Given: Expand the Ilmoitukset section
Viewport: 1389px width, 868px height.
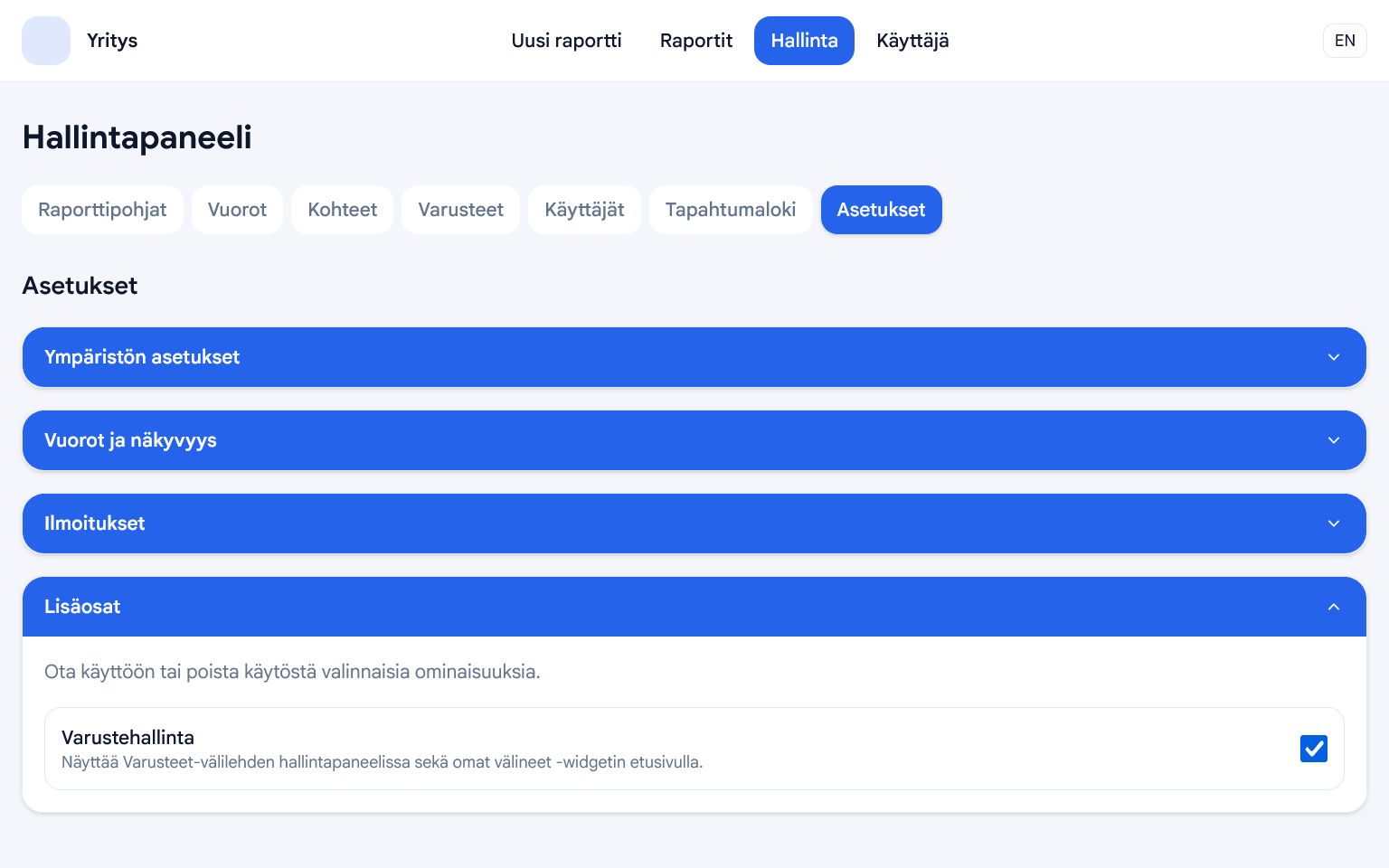Looking at the screenshot, I should point(694,524).
